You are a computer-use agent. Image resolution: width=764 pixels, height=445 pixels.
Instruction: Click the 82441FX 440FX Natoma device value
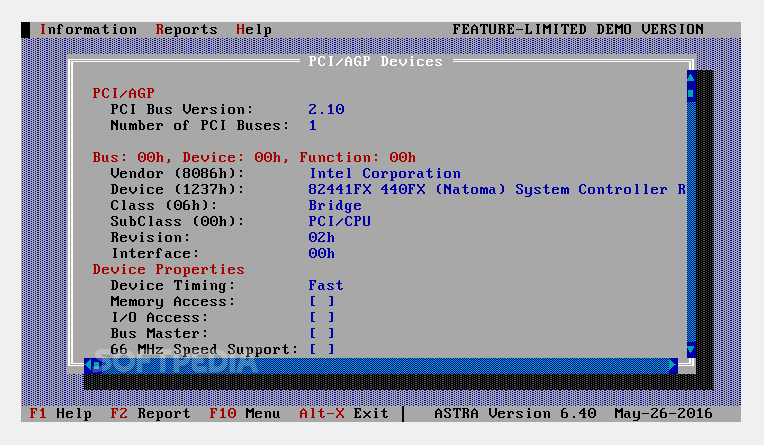tap(497, 190)
